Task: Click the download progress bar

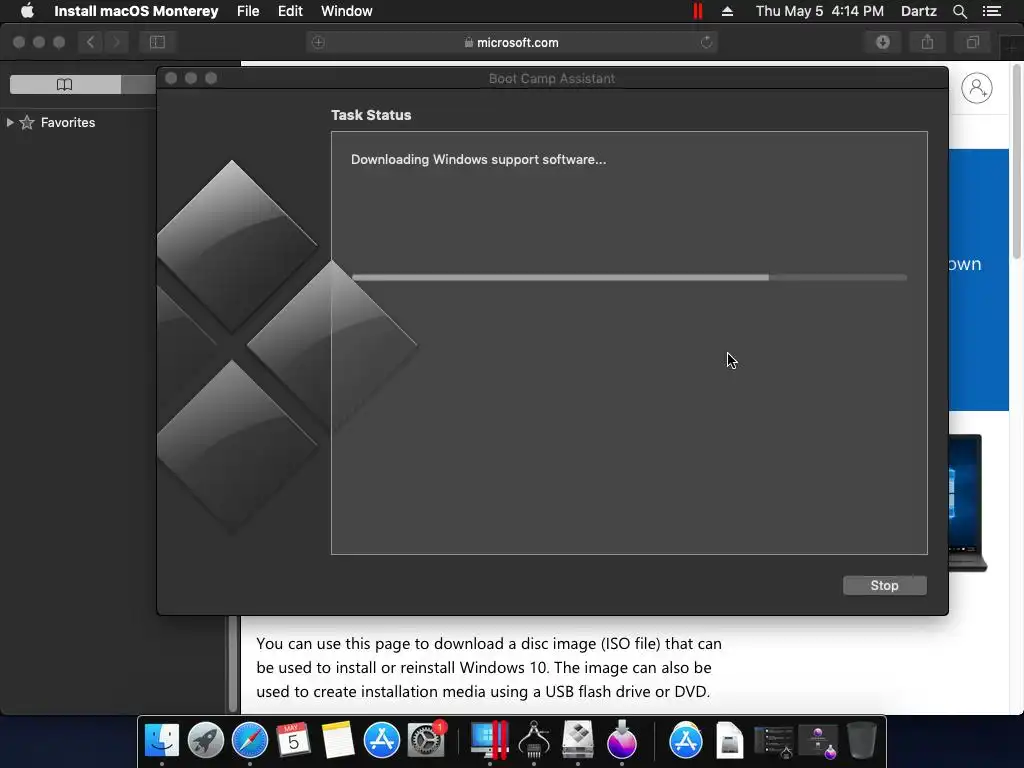Action: tap(629, 278)
